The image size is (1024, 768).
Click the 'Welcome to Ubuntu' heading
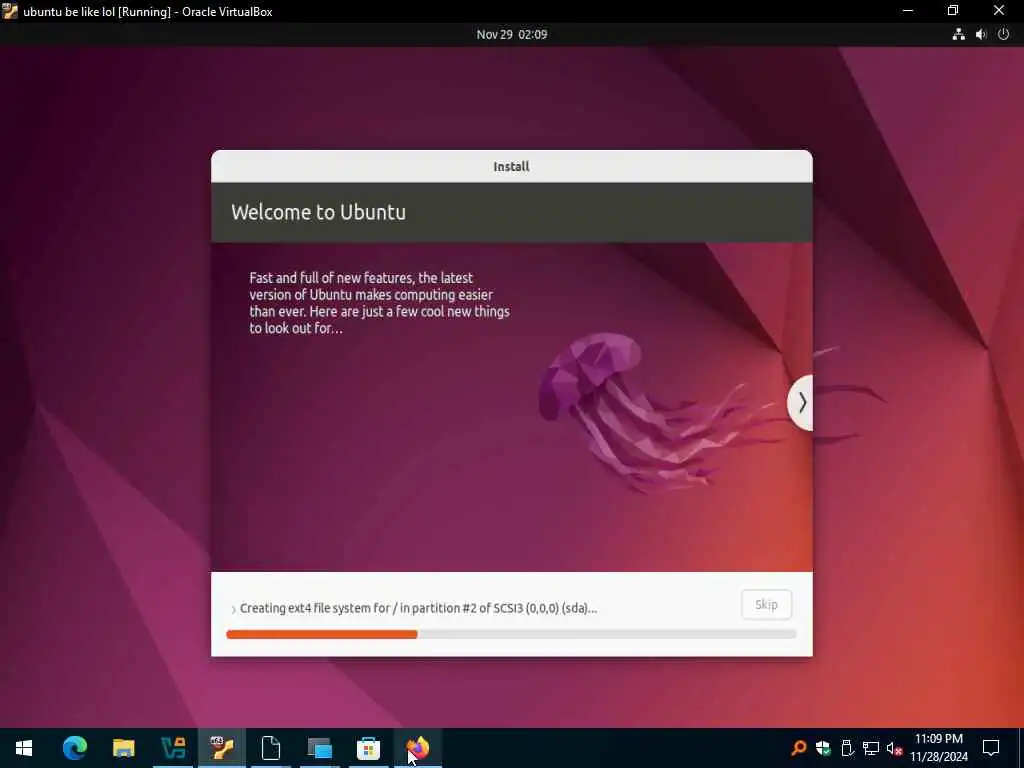318,212
